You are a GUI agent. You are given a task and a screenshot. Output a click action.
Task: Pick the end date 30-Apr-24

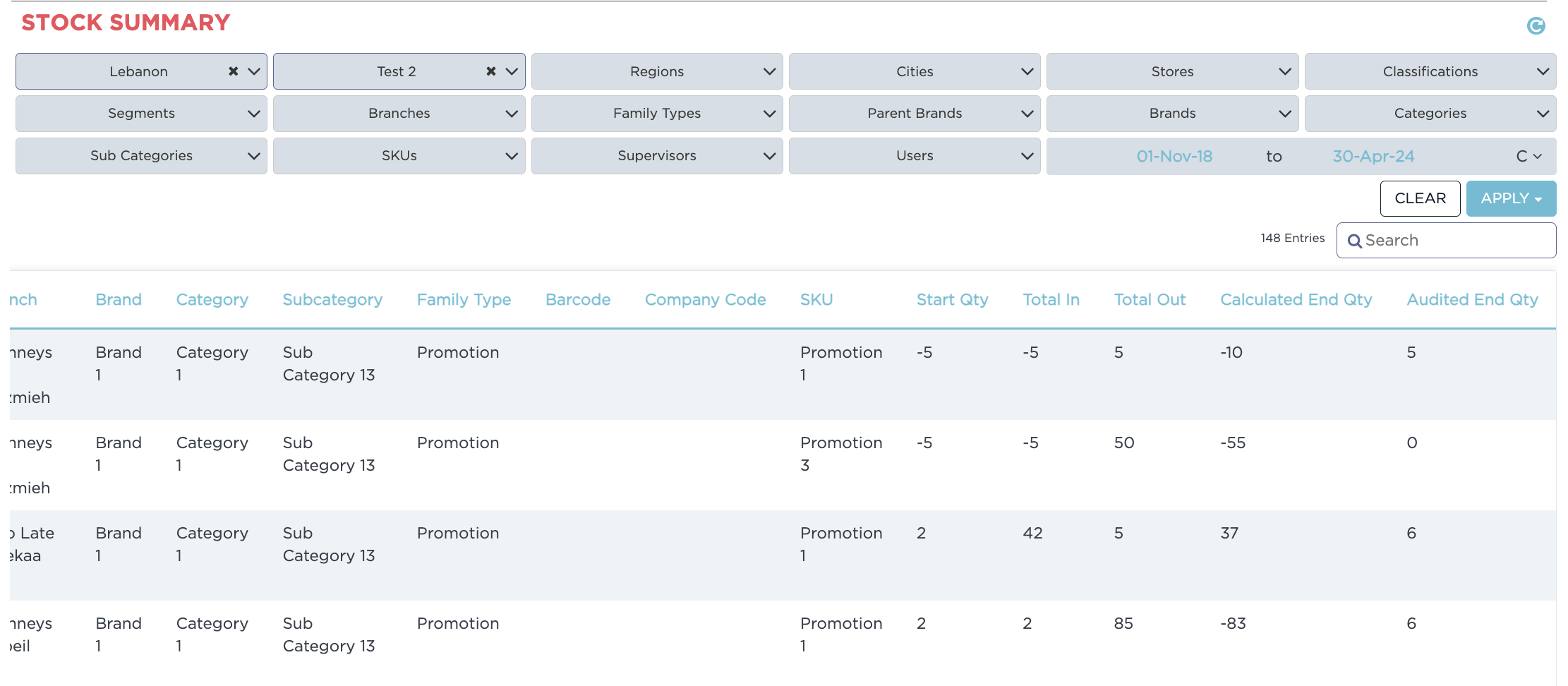1373,157
